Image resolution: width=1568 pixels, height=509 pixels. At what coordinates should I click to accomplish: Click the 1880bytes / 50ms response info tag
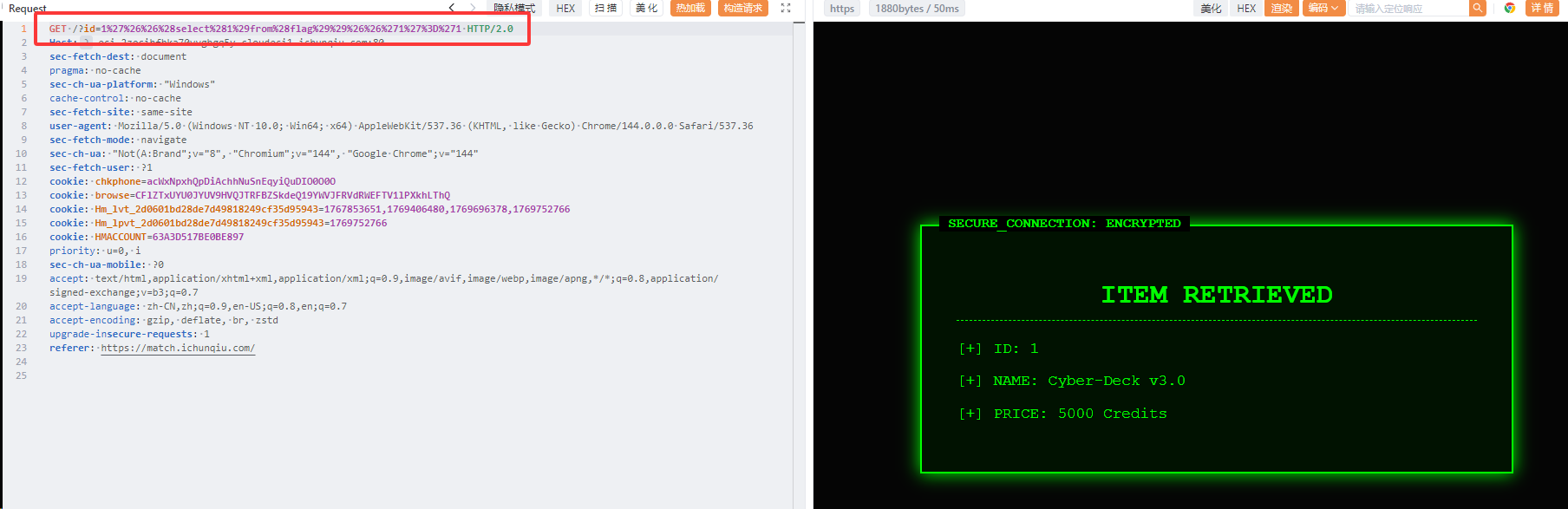point(917,8)
